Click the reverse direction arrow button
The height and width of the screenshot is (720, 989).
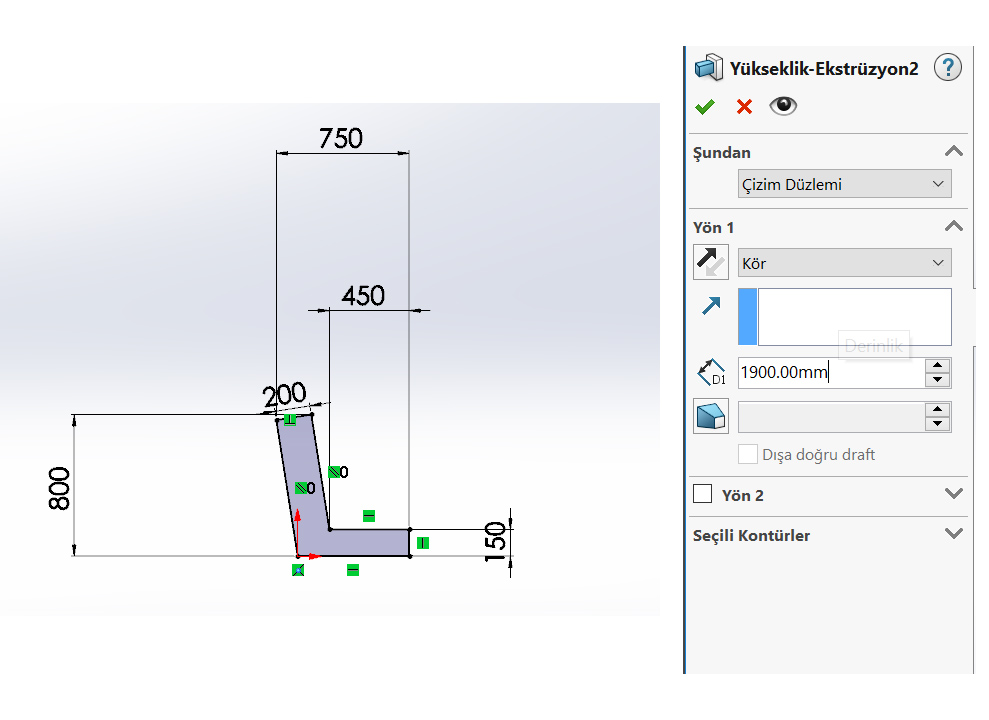click(711, 262)
